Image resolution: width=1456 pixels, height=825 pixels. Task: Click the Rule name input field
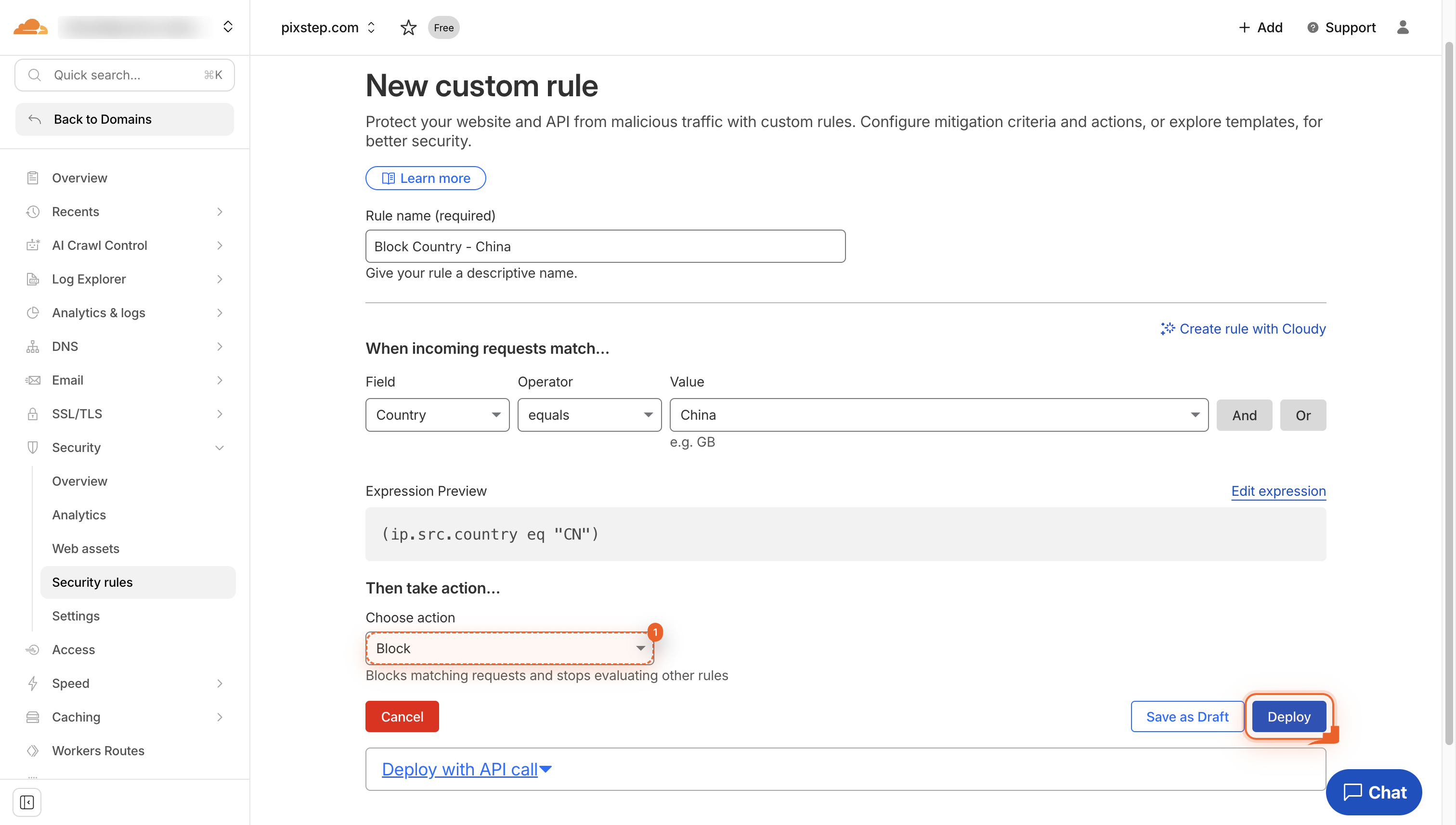click(x=605, y=246)
